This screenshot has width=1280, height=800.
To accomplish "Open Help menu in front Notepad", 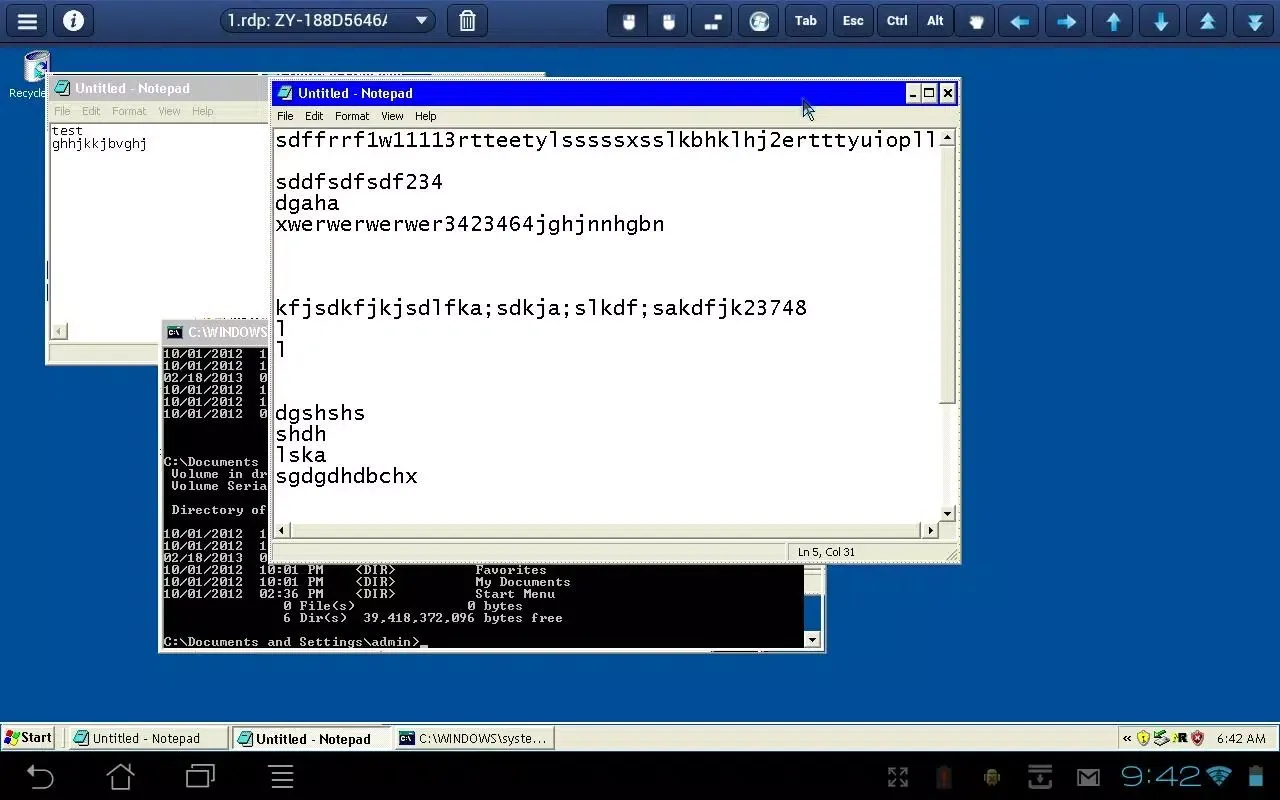I will tap(426, 116).
